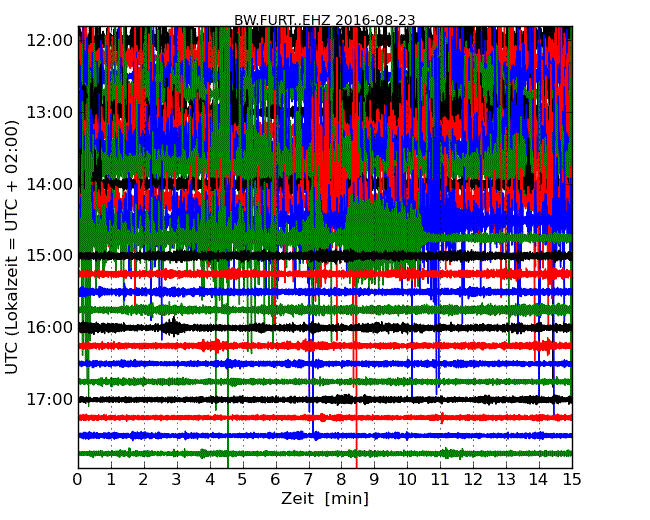The image size is (650, 520).
Task: Click the 16:00 y-axis label
Action: [50, 328]
